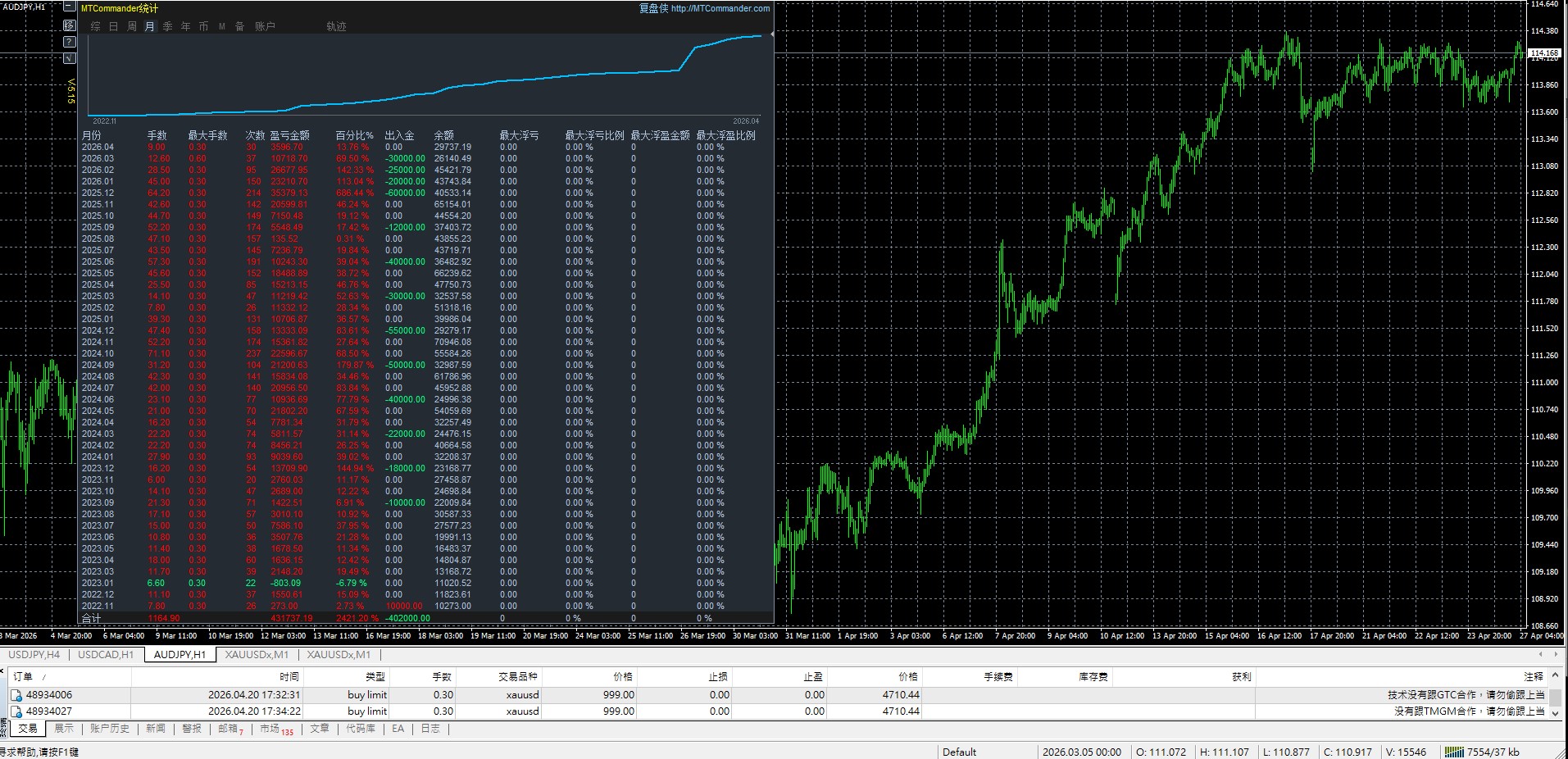The width and height of the screenshot is (1568, 759).
Task: Sort orders by the 时间 column header
Action: pyautogui.click(x=217, y=677)
